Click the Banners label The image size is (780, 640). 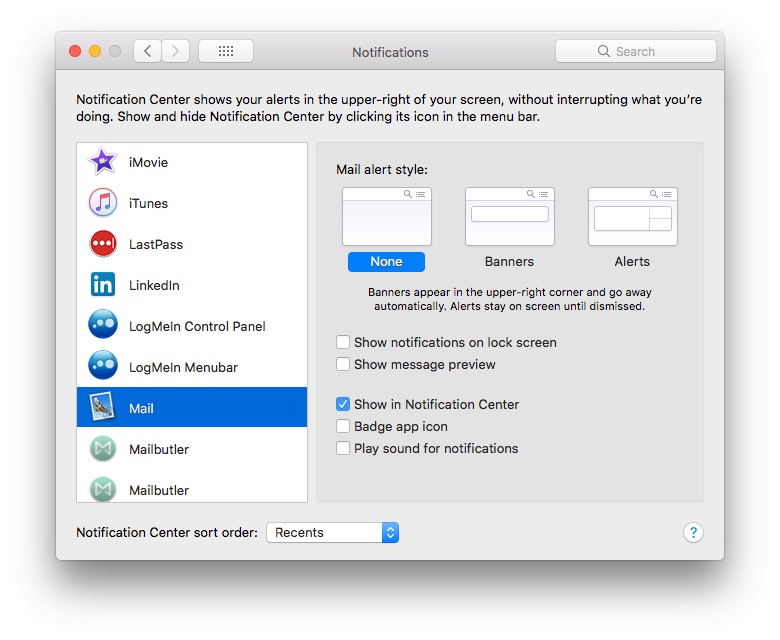(x=509, y=262)
